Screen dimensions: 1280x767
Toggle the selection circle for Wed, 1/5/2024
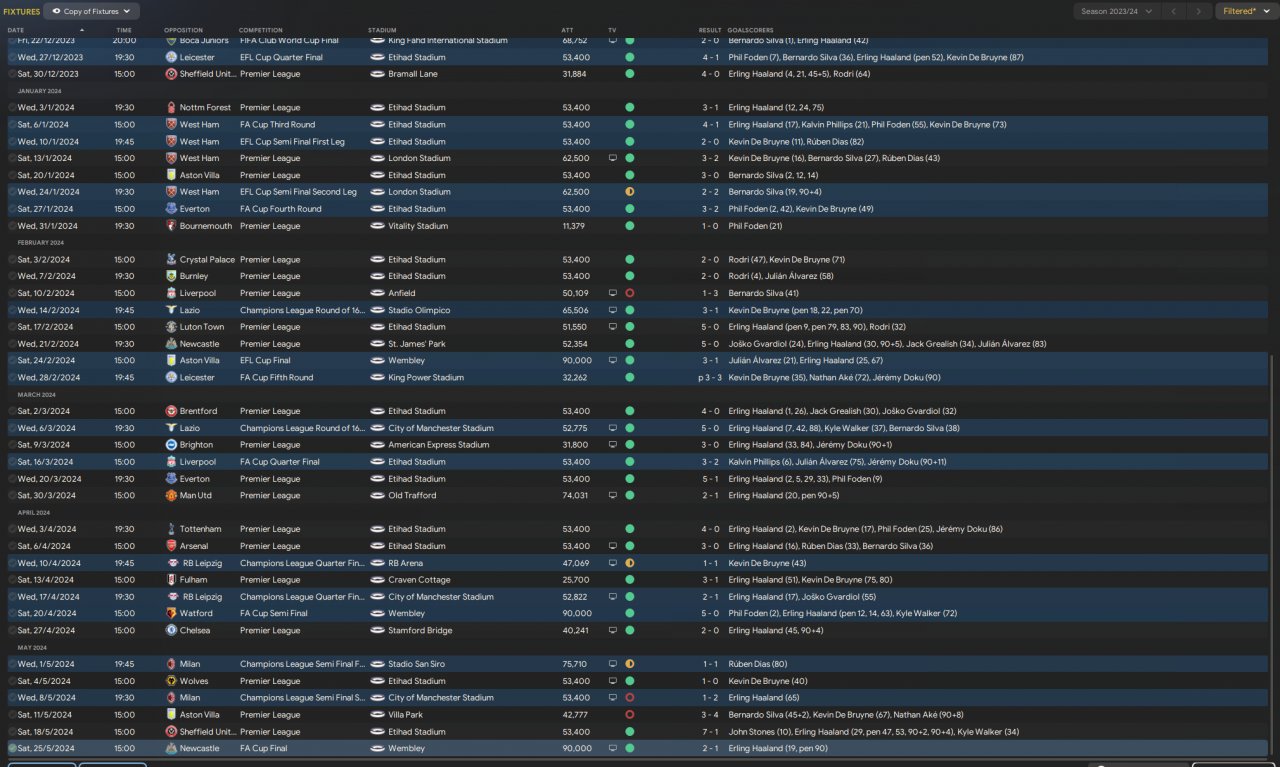click(12, 664)
